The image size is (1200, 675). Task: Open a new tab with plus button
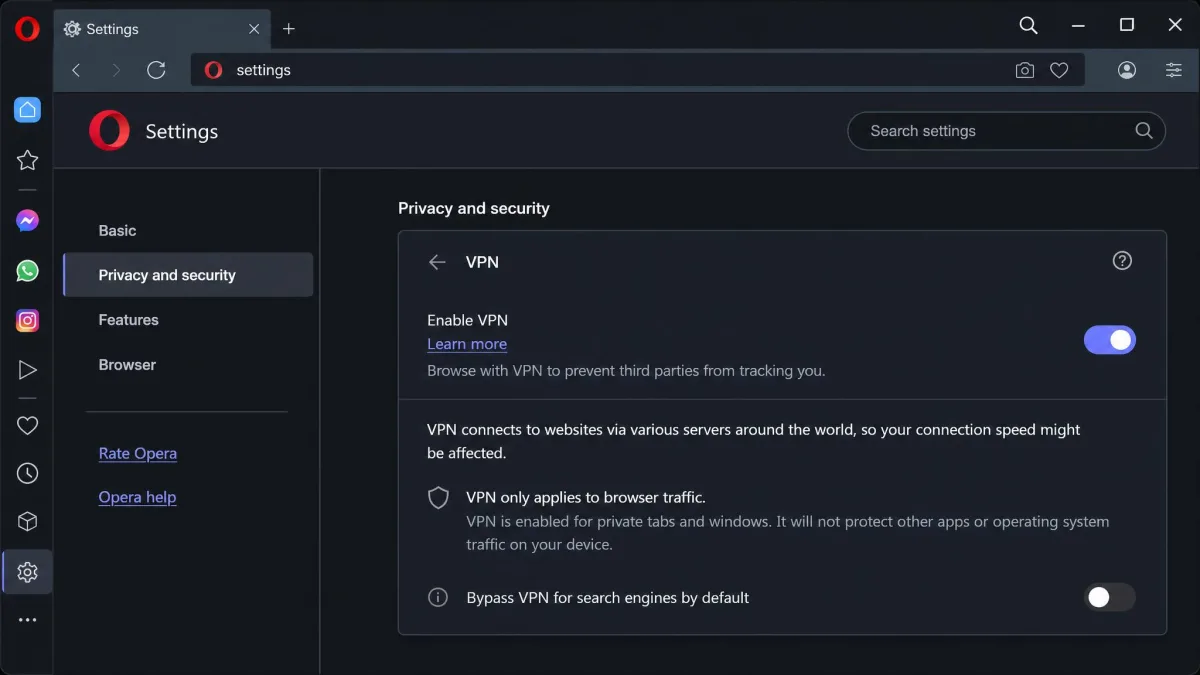click(x=289, y=29)
